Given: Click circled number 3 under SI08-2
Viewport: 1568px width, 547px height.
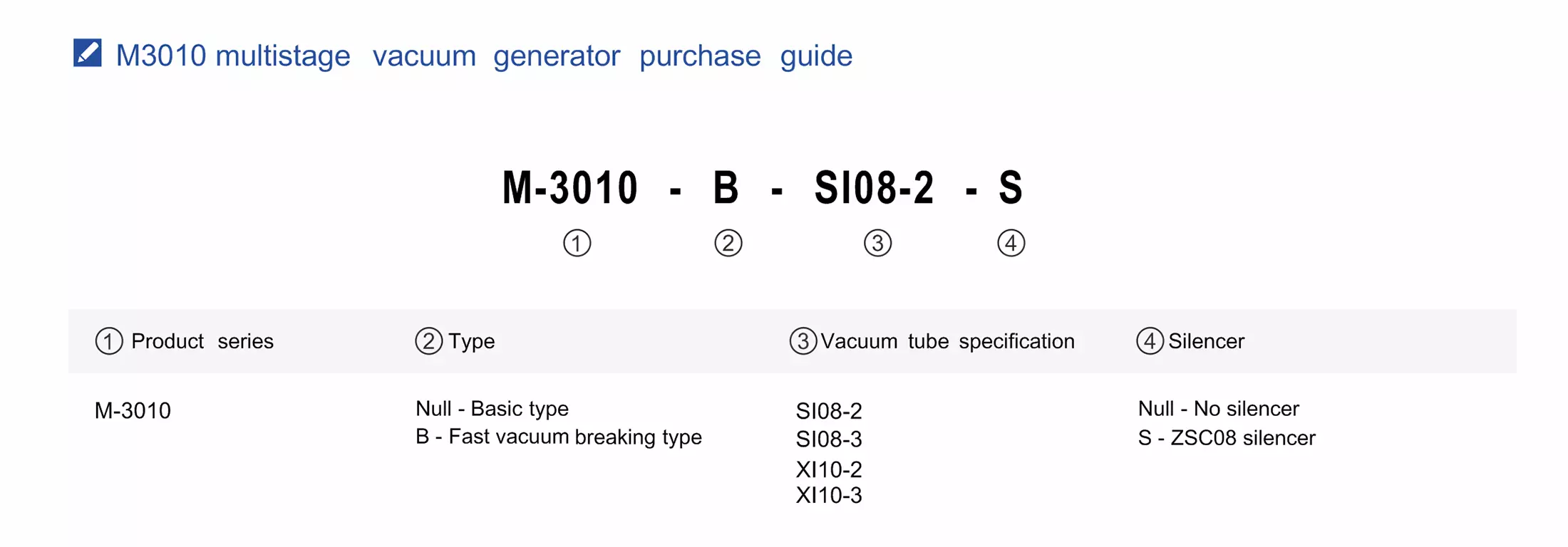Looking at the screenshot, I should (x=877, y=243).
